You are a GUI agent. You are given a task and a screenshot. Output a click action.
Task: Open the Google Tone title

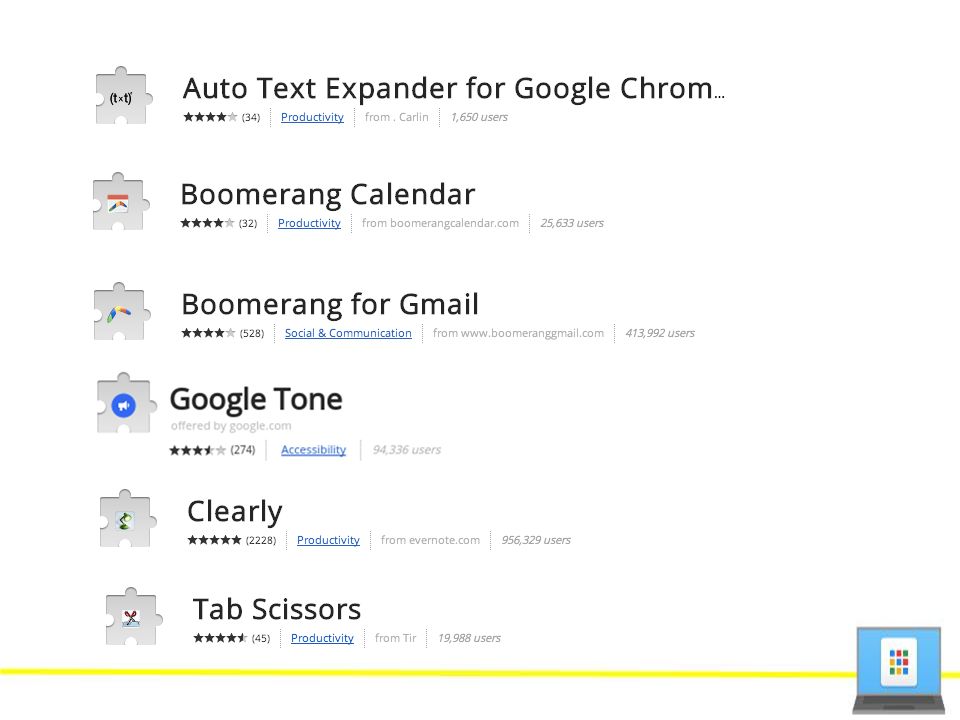click(x=256, y=399)
